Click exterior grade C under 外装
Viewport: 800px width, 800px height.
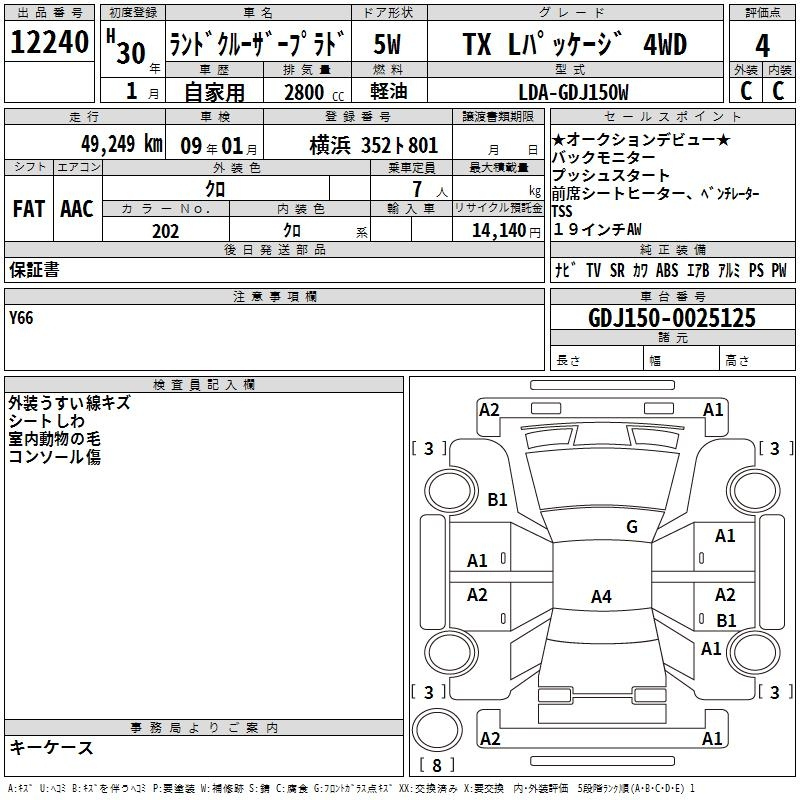[x=746, y=91]
